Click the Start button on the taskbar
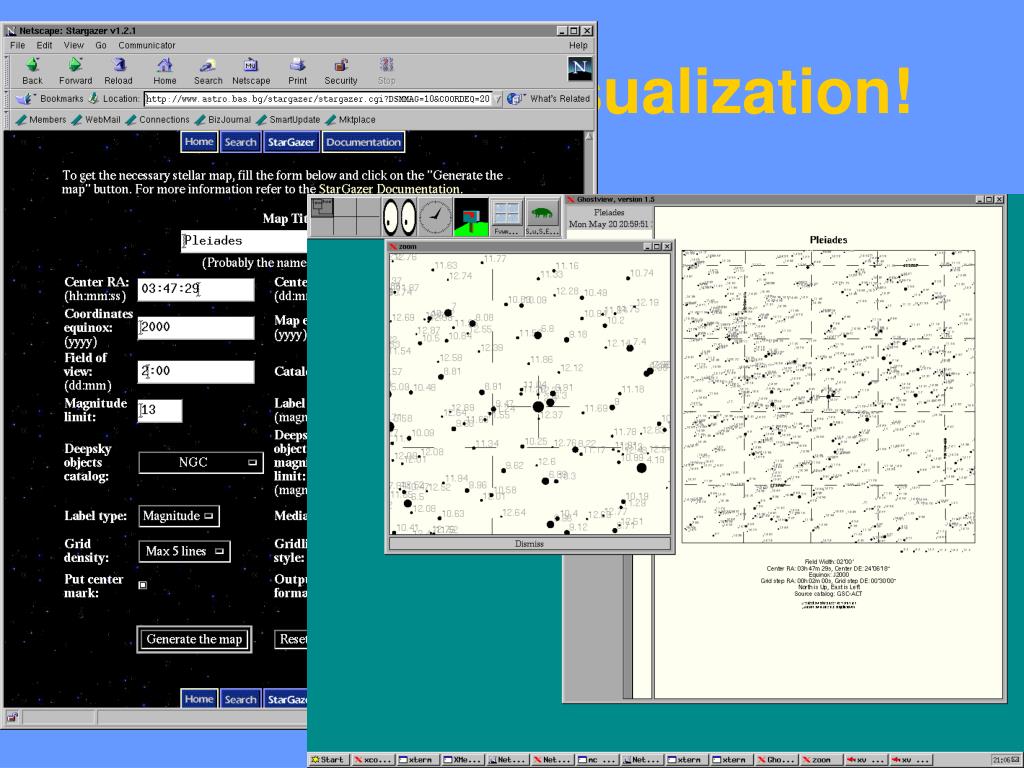Image resolution: width=1024 pixels, height=768 pixels. point(328,760)
